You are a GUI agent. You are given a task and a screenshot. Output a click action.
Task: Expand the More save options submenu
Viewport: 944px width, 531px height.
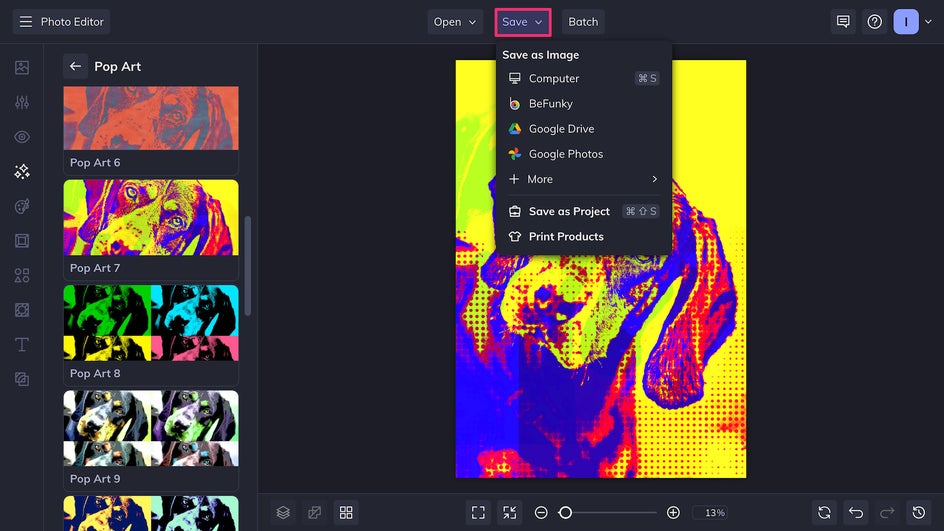point(583,179)
